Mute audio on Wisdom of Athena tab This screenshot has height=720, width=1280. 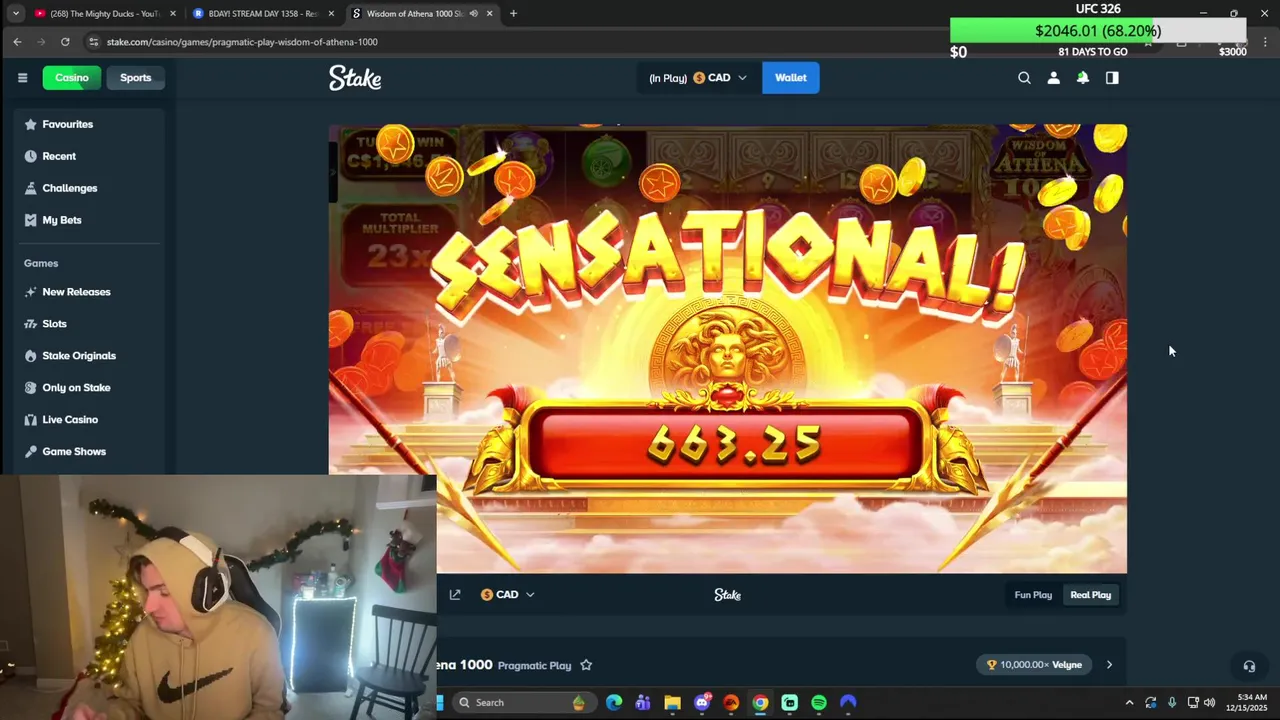click(x=473, y=14)
